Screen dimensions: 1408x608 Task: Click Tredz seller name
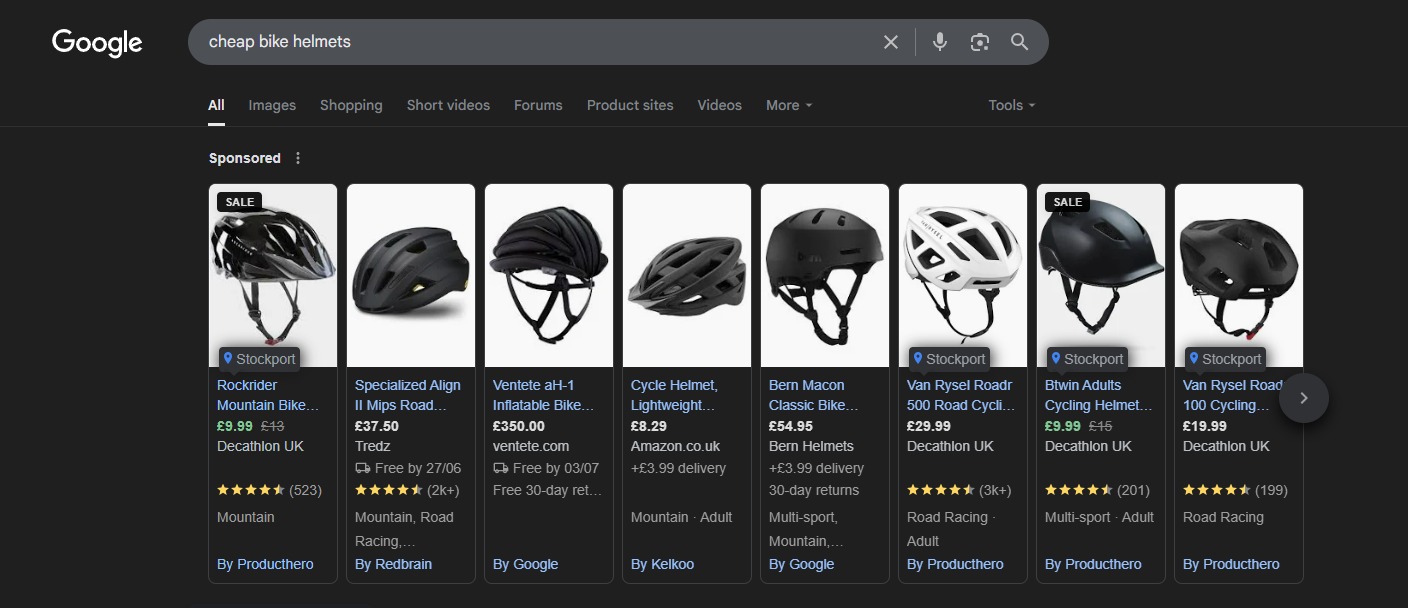coord(373,446)
